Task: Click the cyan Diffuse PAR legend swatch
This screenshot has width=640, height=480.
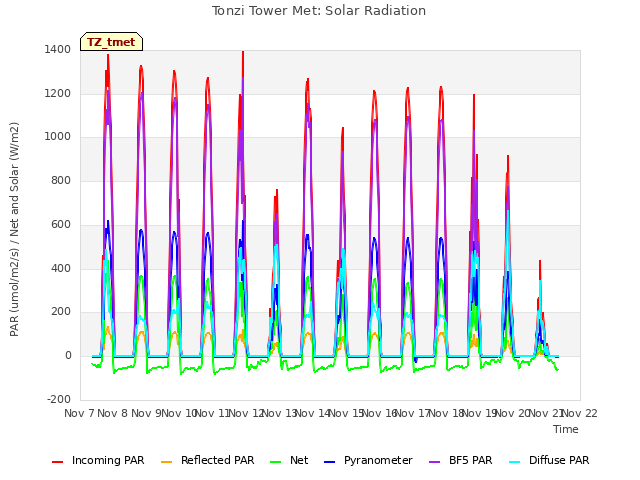Action: pyautogui.click(x=515, y=462)
